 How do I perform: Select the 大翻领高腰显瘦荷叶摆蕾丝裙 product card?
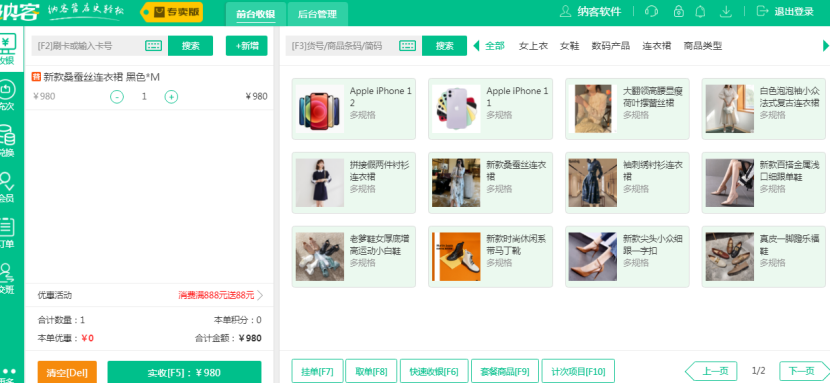click(627, 109)
